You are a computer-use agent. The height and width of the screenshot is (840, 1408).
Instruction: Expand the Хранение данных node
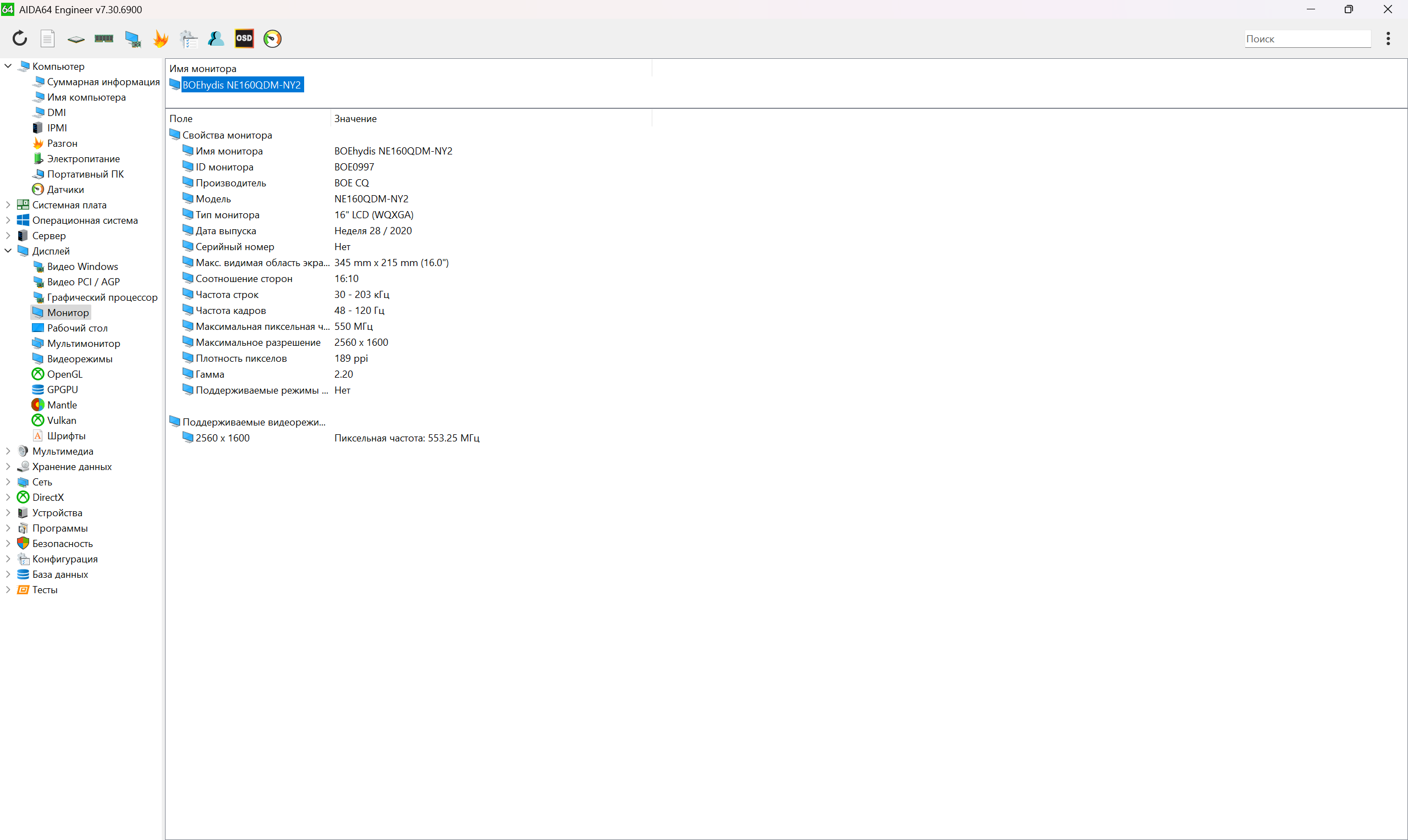(8, 466)
